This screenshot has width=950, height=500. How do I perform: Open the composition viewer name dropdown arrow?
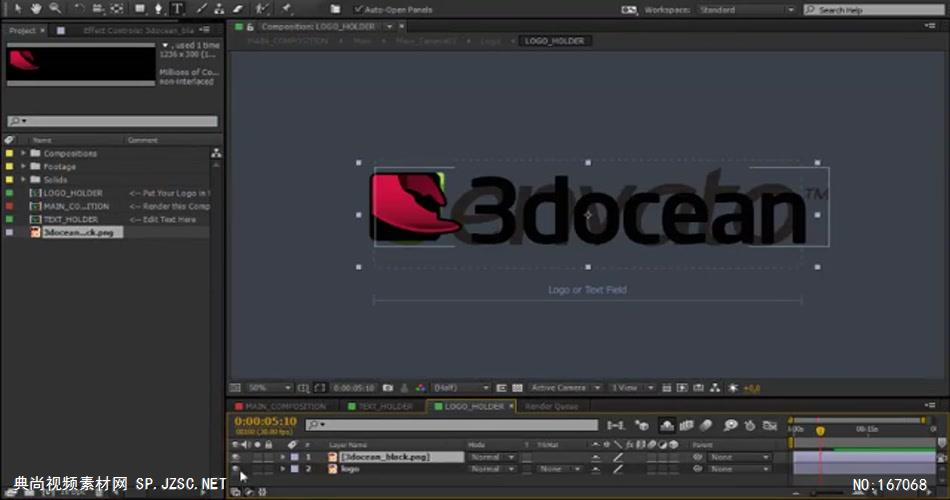[390, 27]
